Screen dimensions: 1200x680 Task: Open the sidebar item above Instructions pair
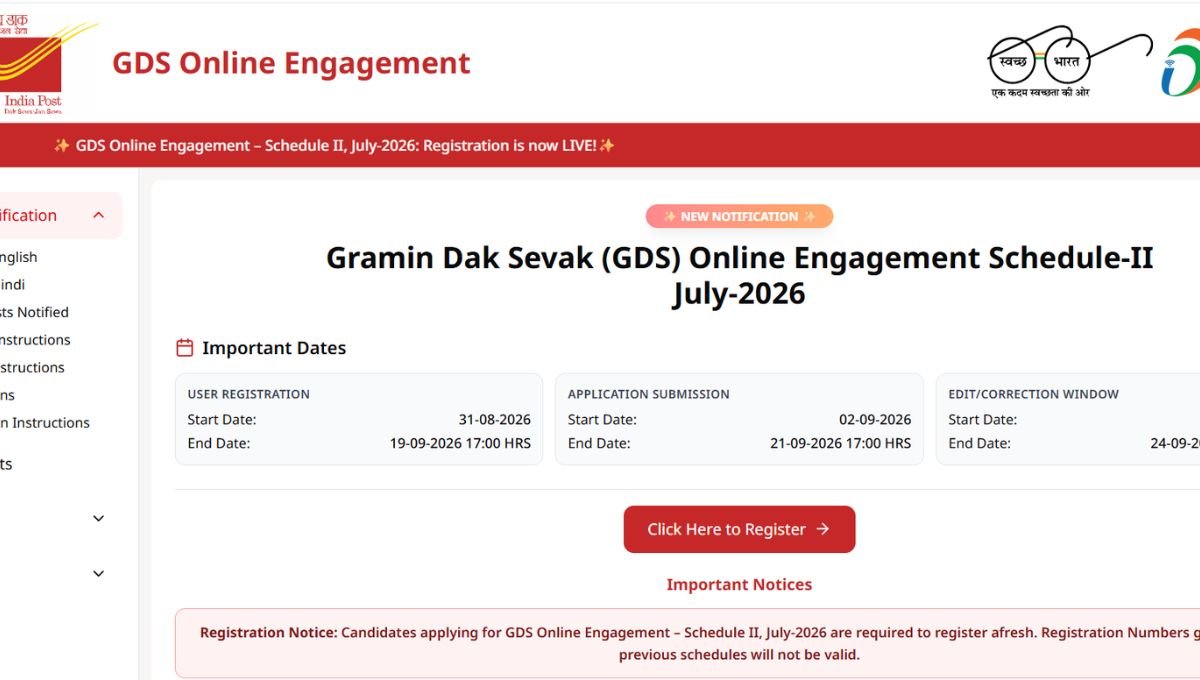[34, 312]
